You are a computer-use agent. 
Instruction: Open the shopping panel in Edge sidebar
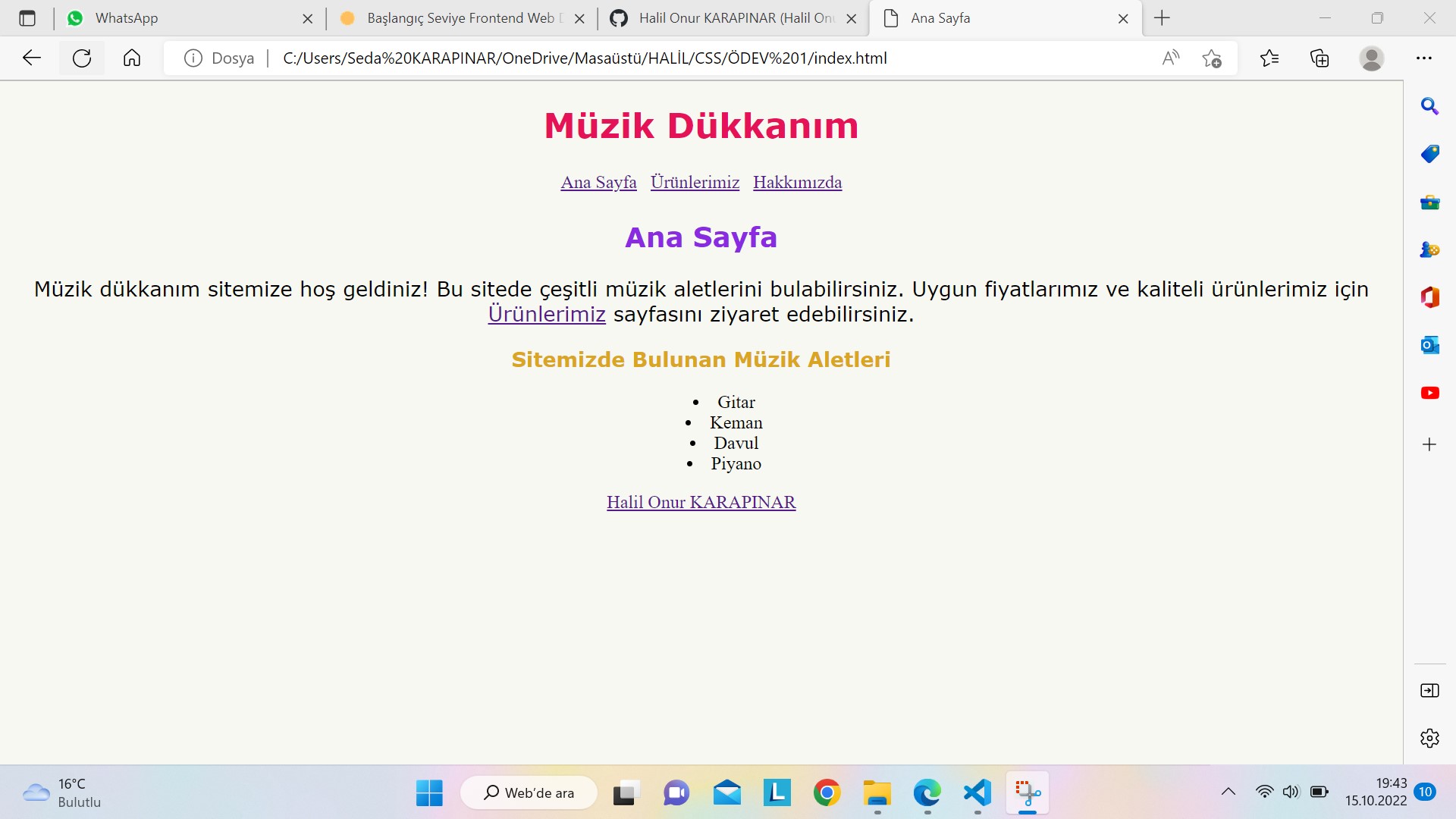[1430, 154]
